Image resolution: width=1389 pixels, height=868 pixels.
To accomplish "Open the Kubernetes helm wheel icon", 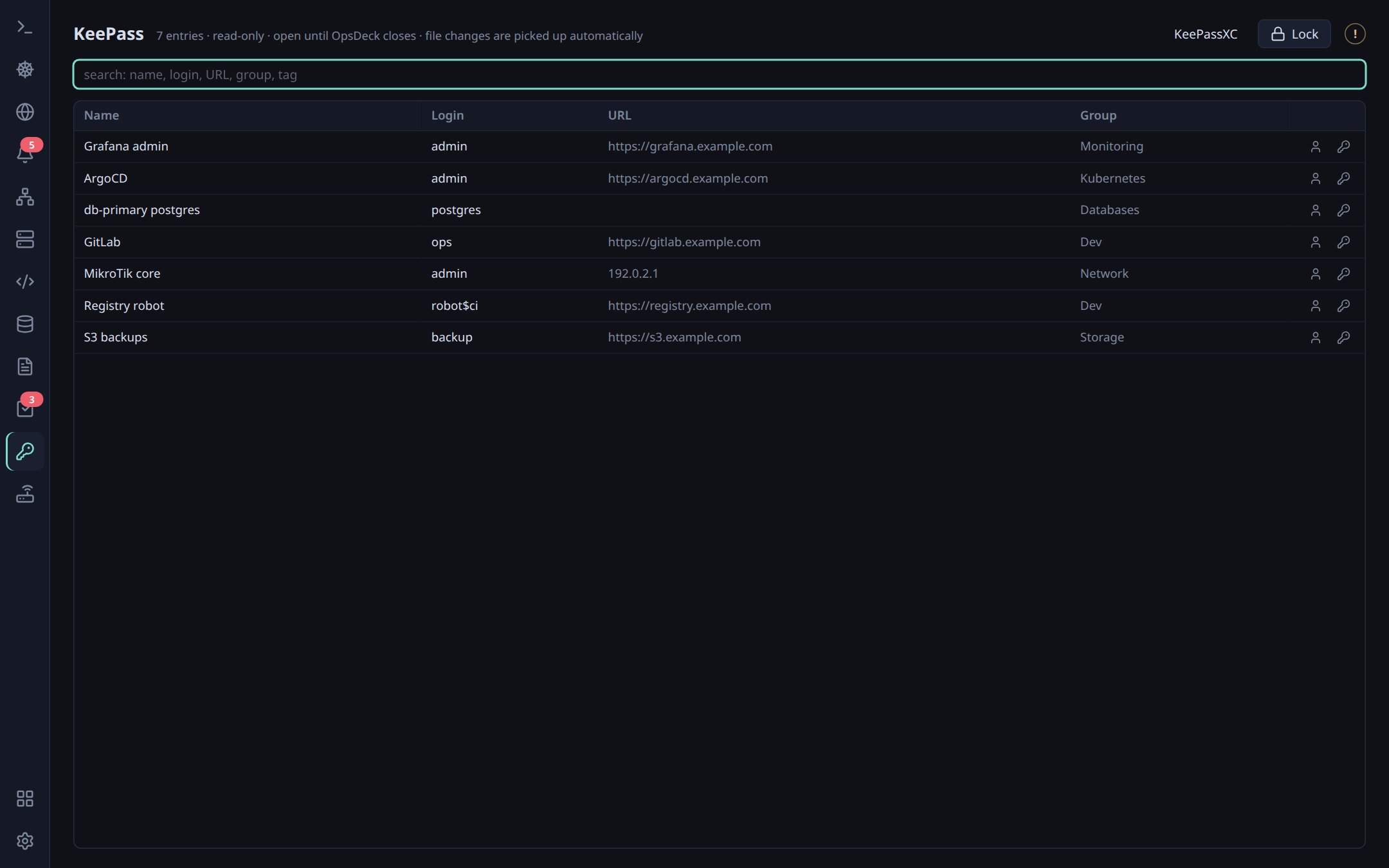I will (24, 69).
